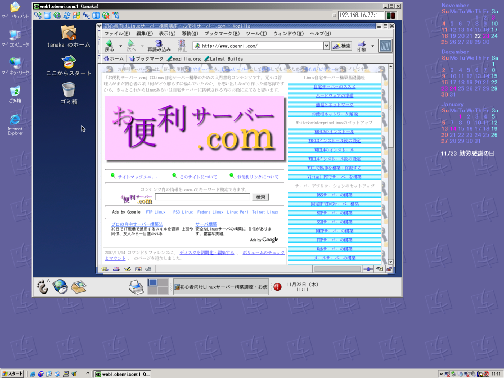Click the Forward arrow in the Mozilla toolbar
The width and height of the screenshot is (504, 378).
point(131,45)
